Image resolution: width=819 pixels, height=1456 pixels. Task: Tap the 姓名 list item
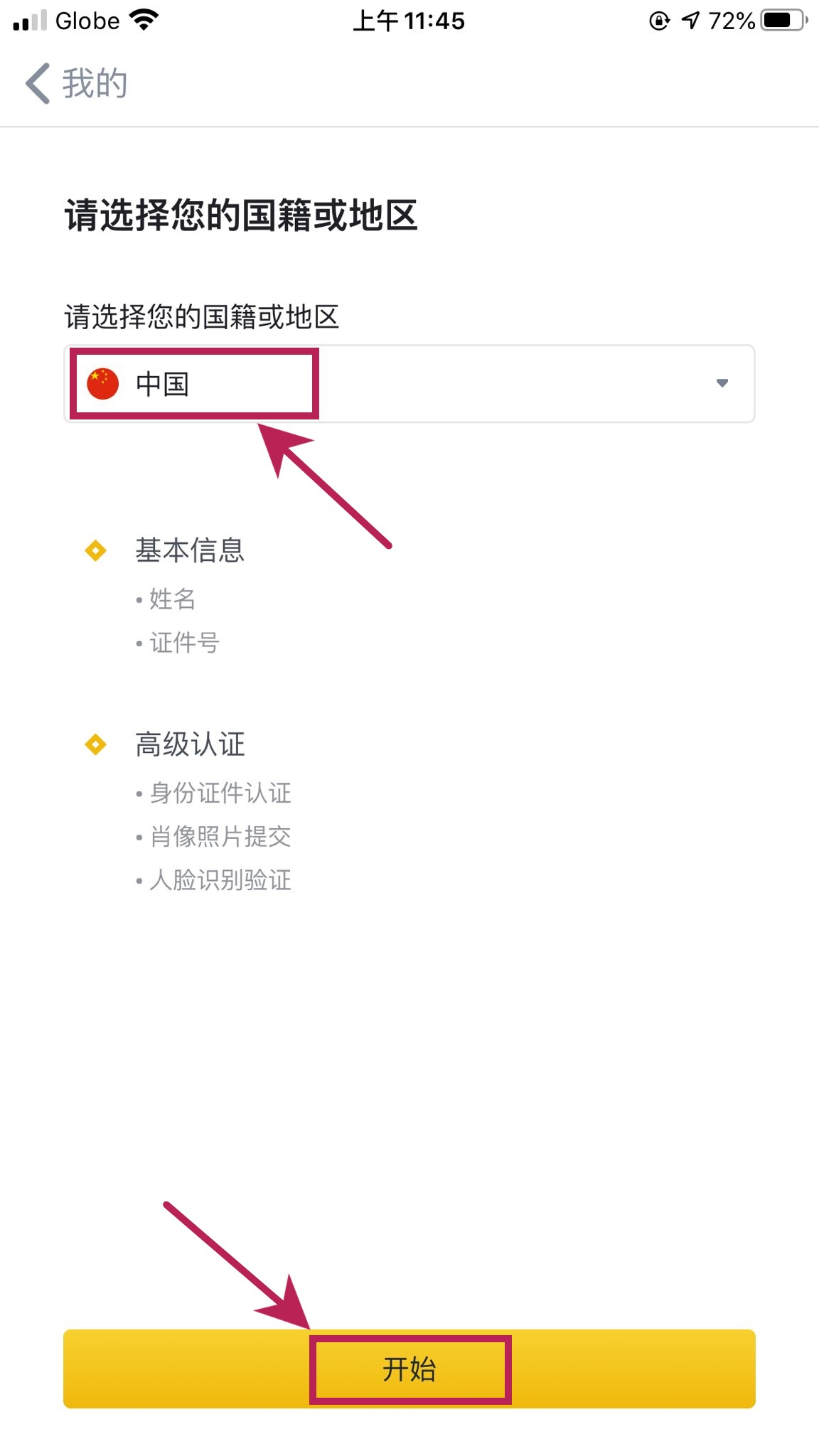pyautogui.click(x=172, y=599)
